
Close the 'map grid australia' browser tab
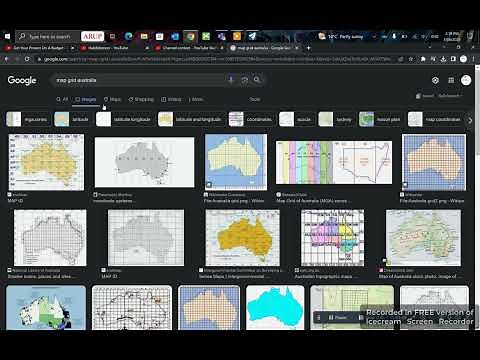297,48
